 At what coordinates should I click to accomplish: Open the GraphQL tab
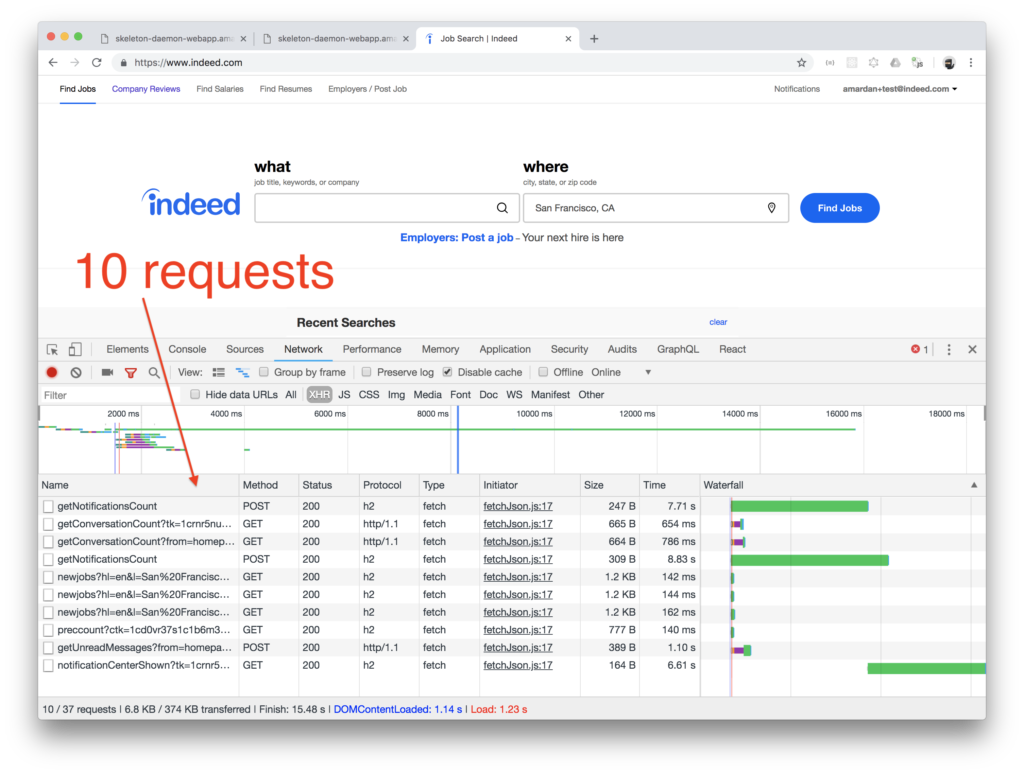678,349
